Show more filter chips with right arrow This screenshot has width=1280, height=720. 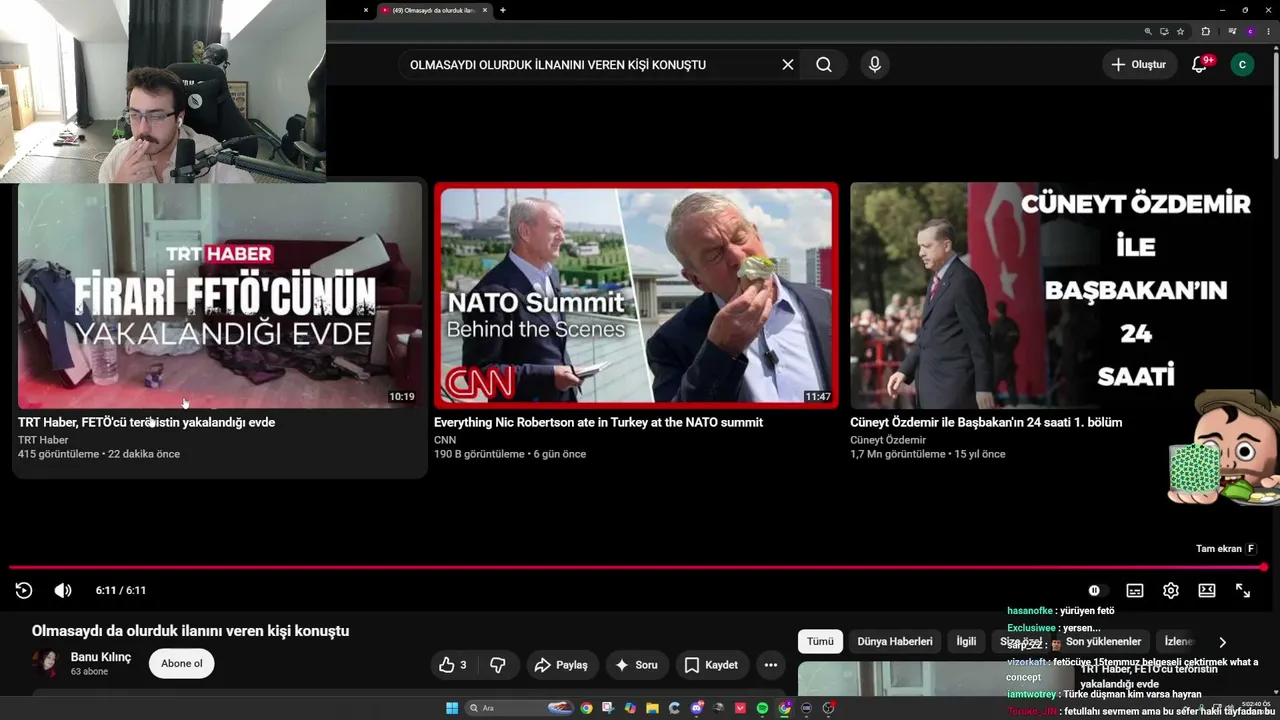point(1222,642)
